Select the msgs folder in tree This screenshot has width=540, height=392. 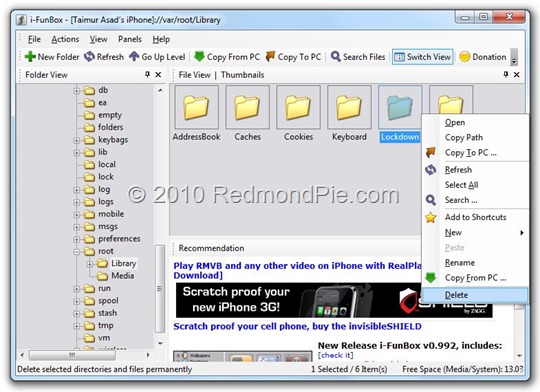108,226
